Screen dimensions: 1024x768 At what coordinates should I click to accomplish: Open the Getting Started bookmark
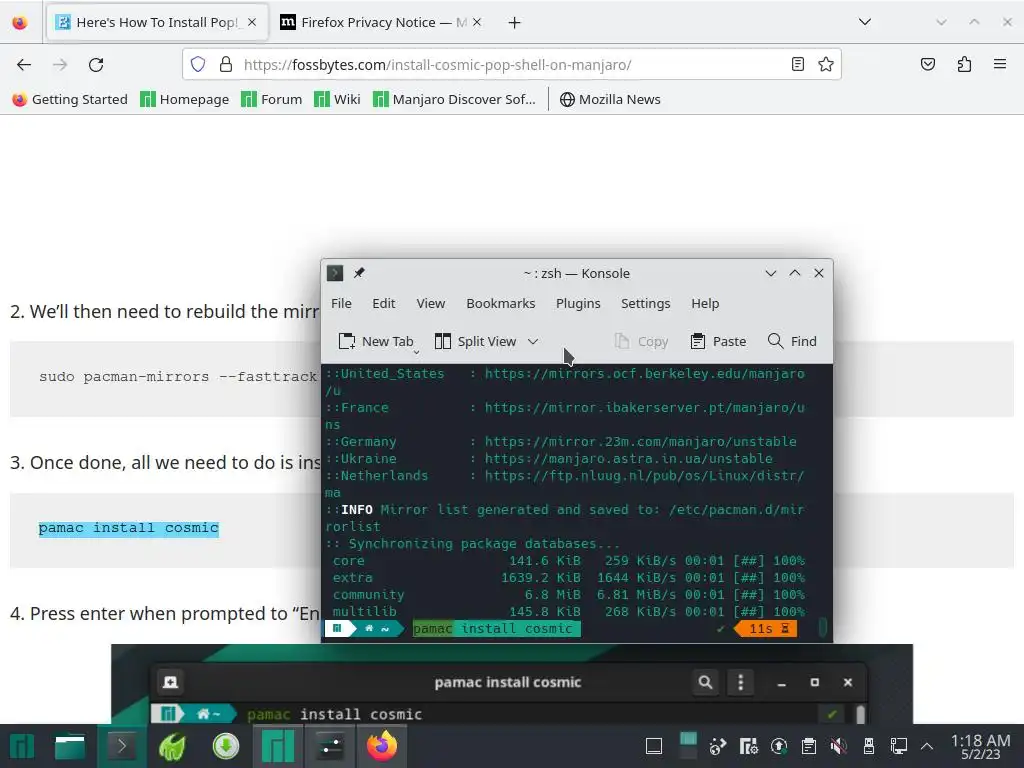tap(70, 99)
